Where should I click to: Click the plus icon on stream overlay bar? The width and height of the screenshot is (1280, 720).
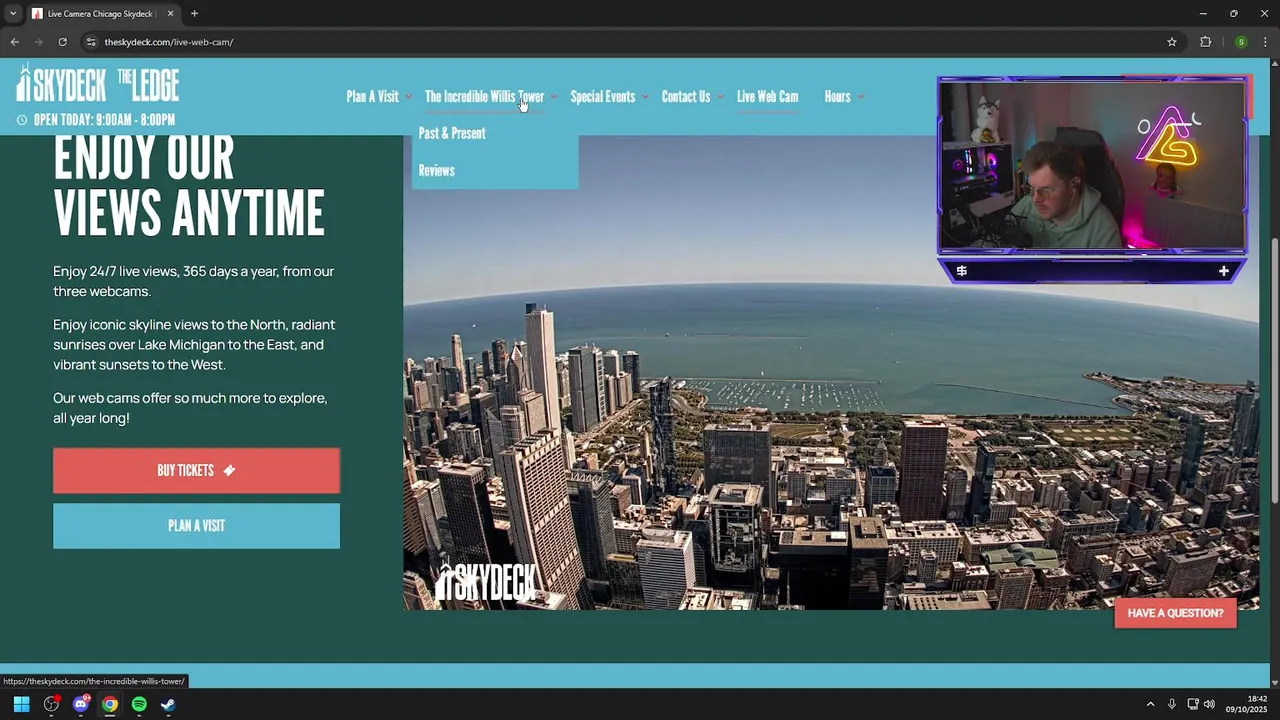(x=1224, y=271)
